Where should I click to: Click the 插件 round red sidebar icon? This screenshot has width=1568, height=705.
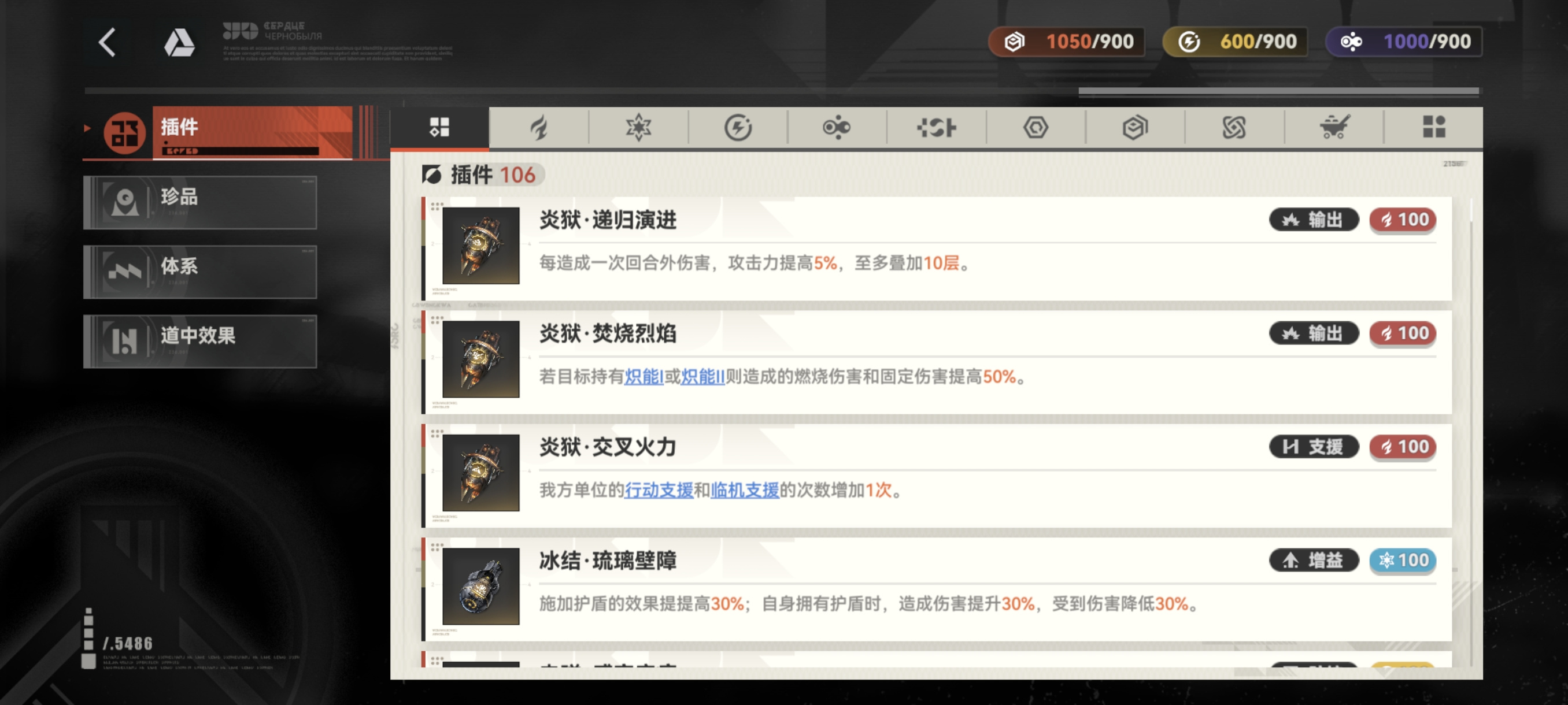[x=124, y=133]
